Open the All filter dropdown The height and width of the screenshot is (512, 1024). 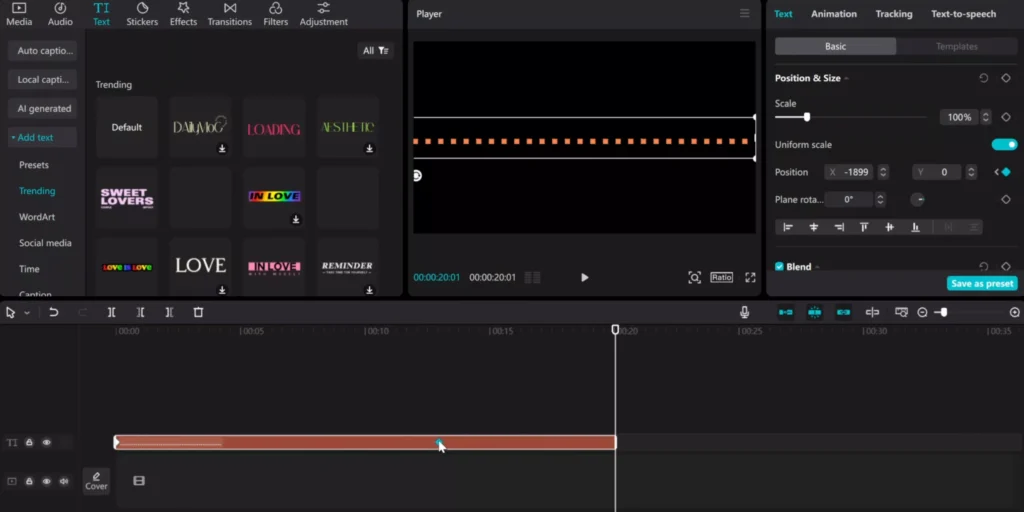(376, 51)
